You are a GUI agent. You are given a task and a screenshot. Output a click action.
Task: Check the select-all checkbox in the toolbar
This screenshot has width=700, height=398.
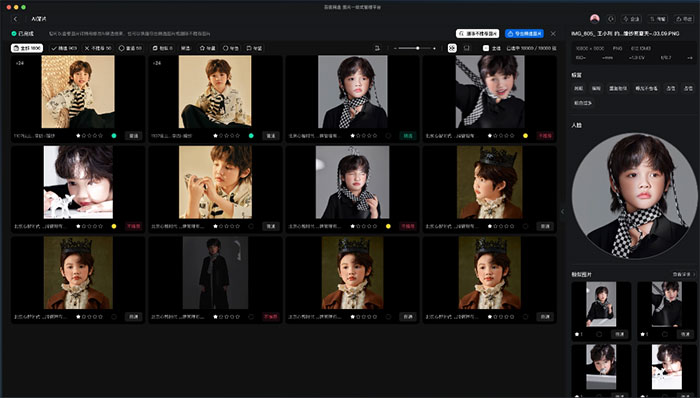(486, 48)
